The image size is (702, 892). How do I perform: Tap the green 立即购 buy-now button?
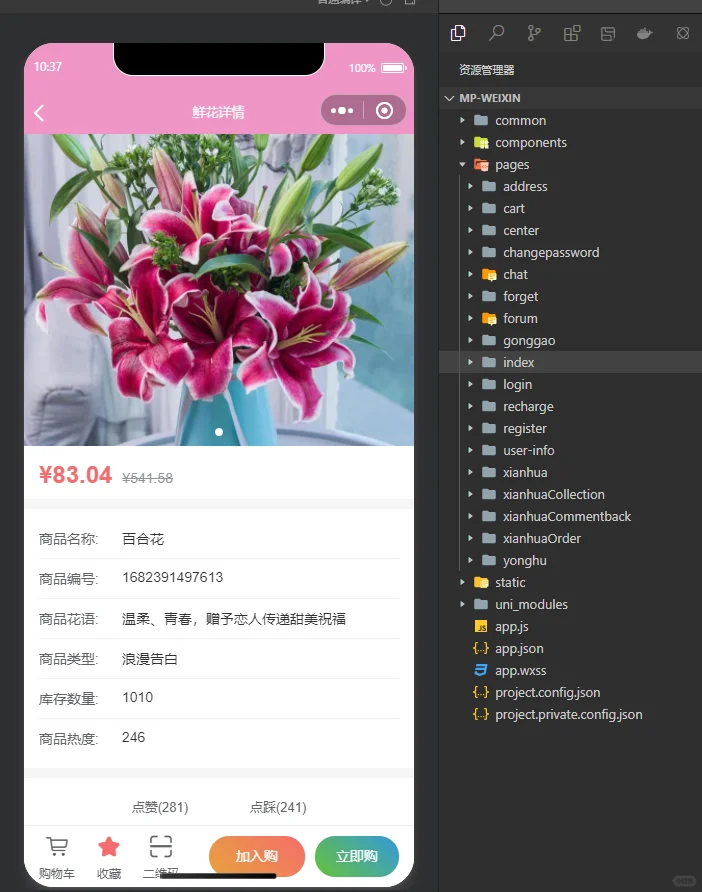[357, 856]
